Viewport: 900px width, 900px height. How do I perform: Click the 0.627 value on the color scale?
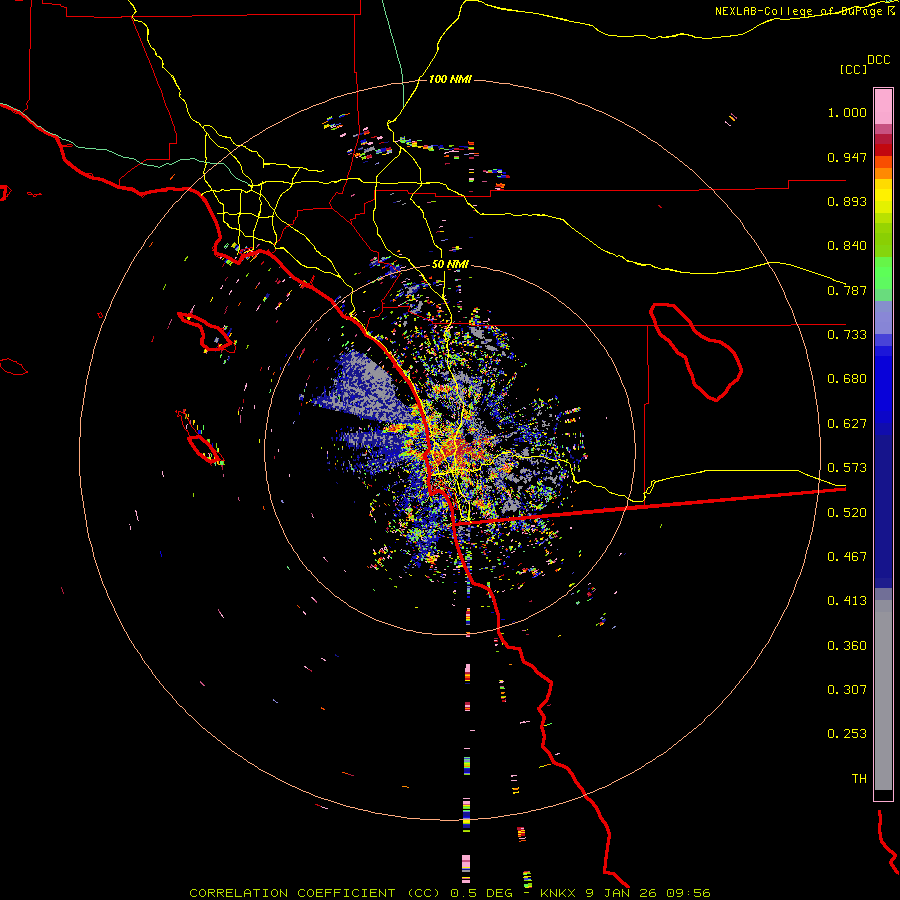(847, 424)
